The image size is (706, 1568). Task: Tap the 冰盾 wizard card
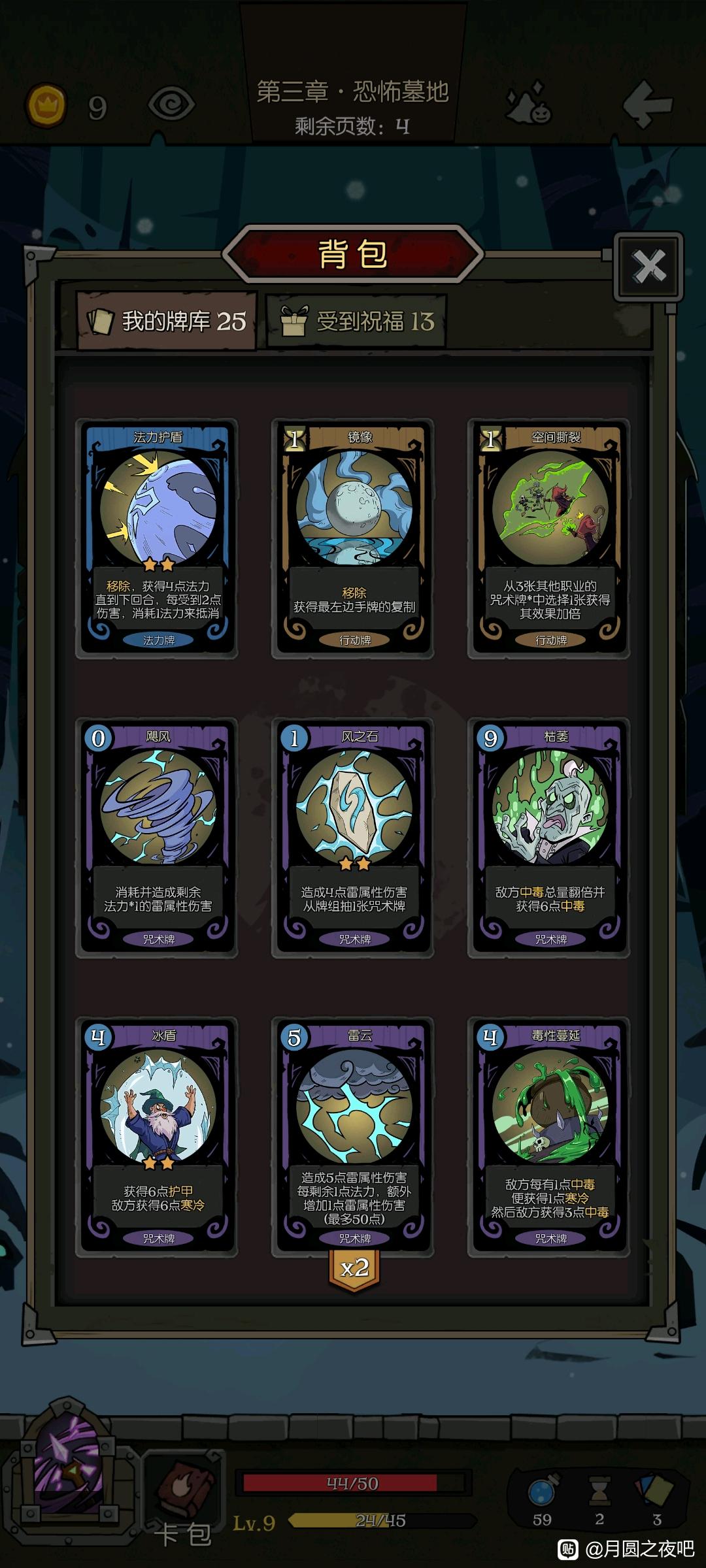(x=157, y=1137)
